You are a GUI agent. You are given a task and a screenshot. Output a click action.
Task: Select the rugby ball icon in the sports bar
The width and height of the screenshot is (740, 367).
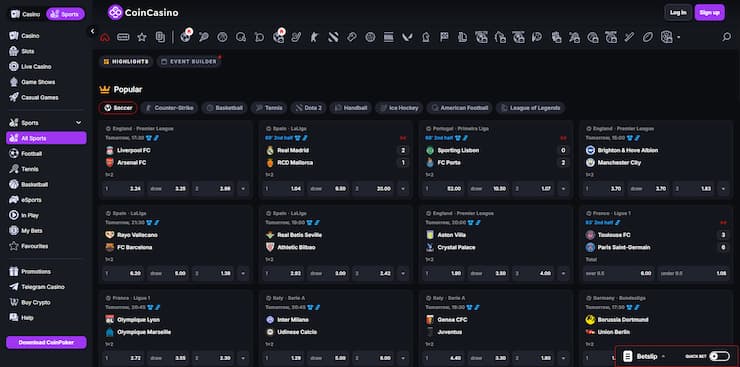tap(648, 37)
